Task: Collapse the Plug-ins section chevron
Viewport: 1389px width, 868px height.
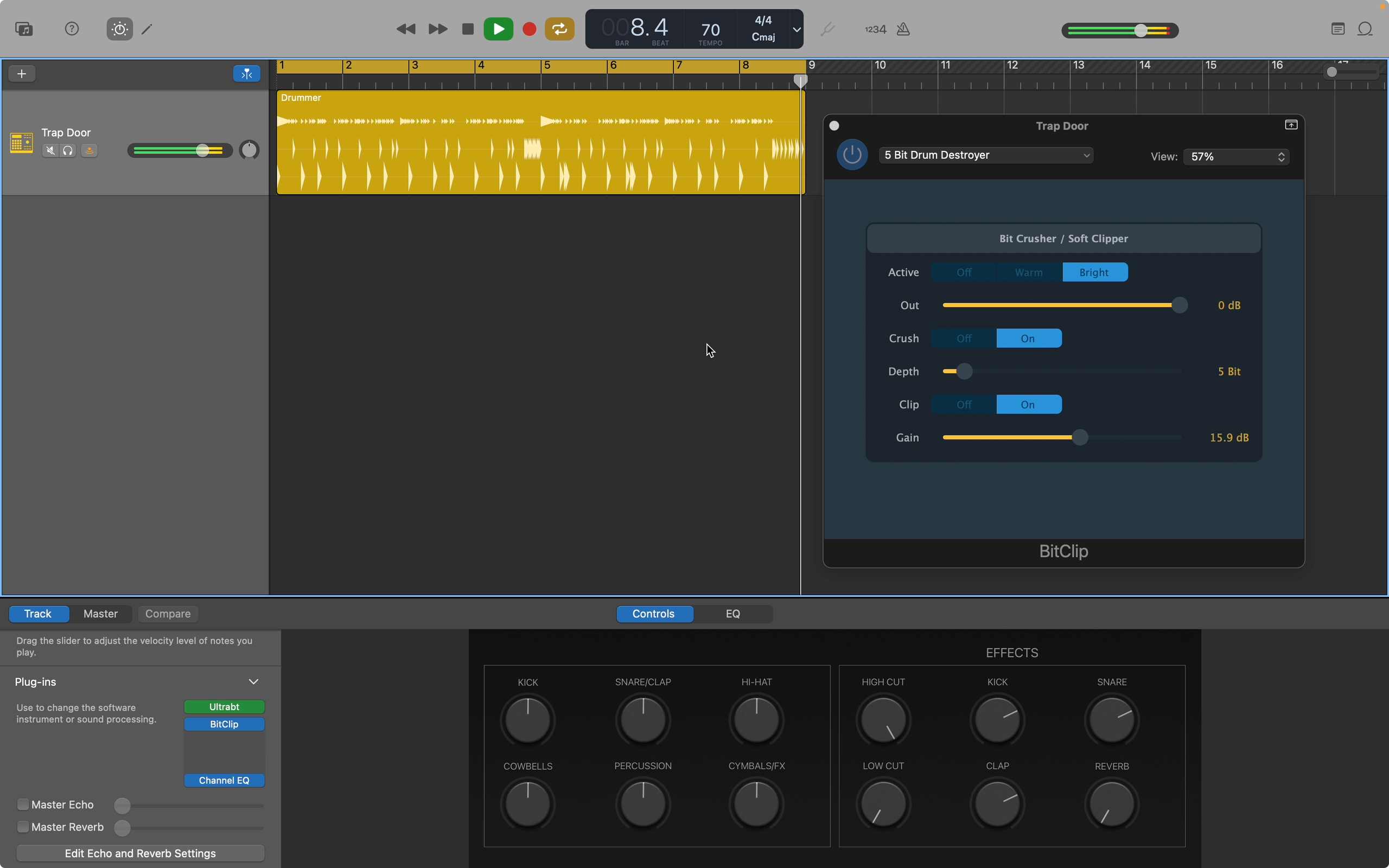Action: point(253,682)
